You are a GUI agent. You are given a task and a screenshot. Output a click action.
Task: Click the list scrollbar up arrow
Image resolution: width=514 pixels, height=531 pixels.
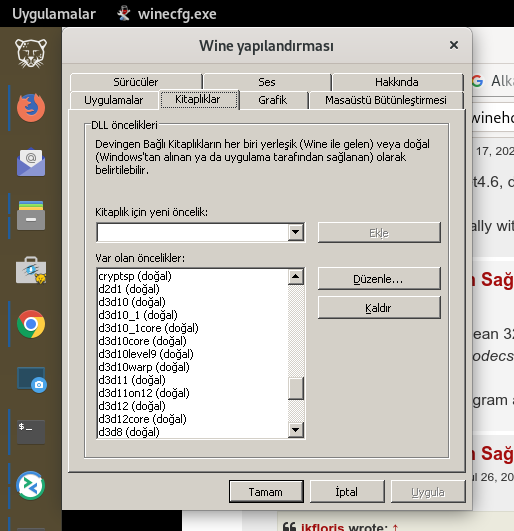click(x=296, y=277)
